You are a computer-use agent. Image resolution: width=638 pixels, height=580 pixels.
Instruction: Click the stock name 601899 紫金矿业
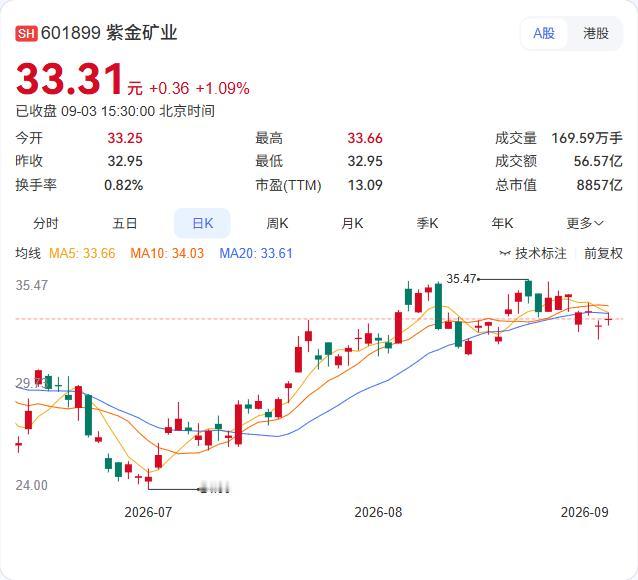[x=109, y=33]
